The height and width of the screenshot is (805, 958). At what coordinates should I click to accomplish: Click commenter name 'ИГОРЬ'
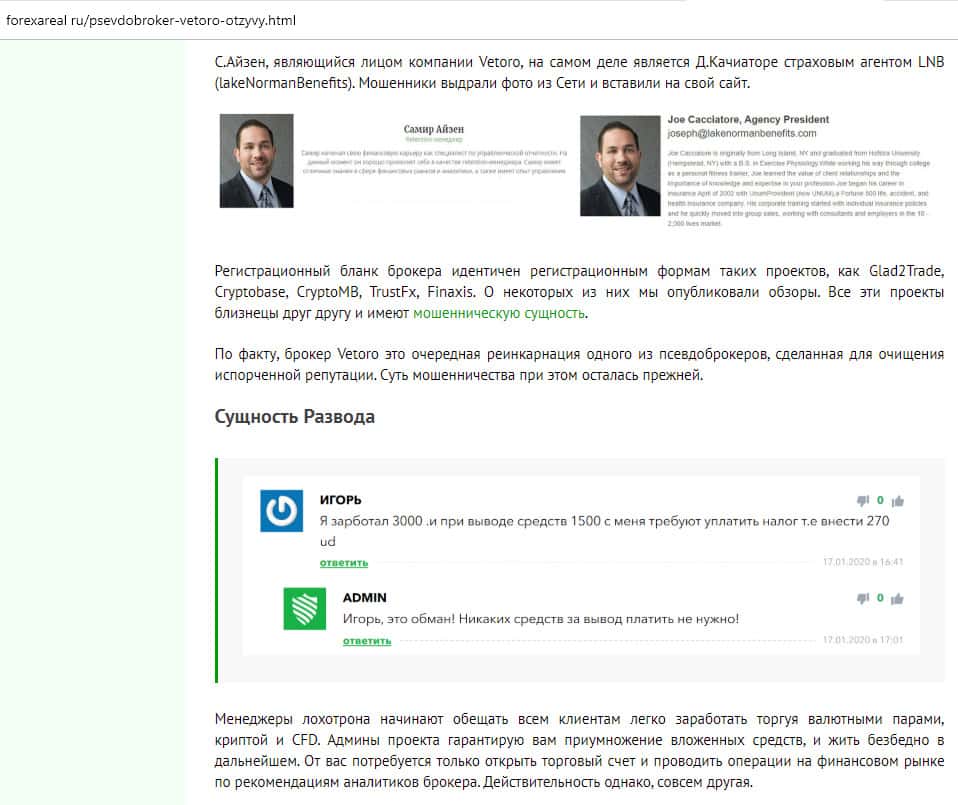click(x=341, y=500)
